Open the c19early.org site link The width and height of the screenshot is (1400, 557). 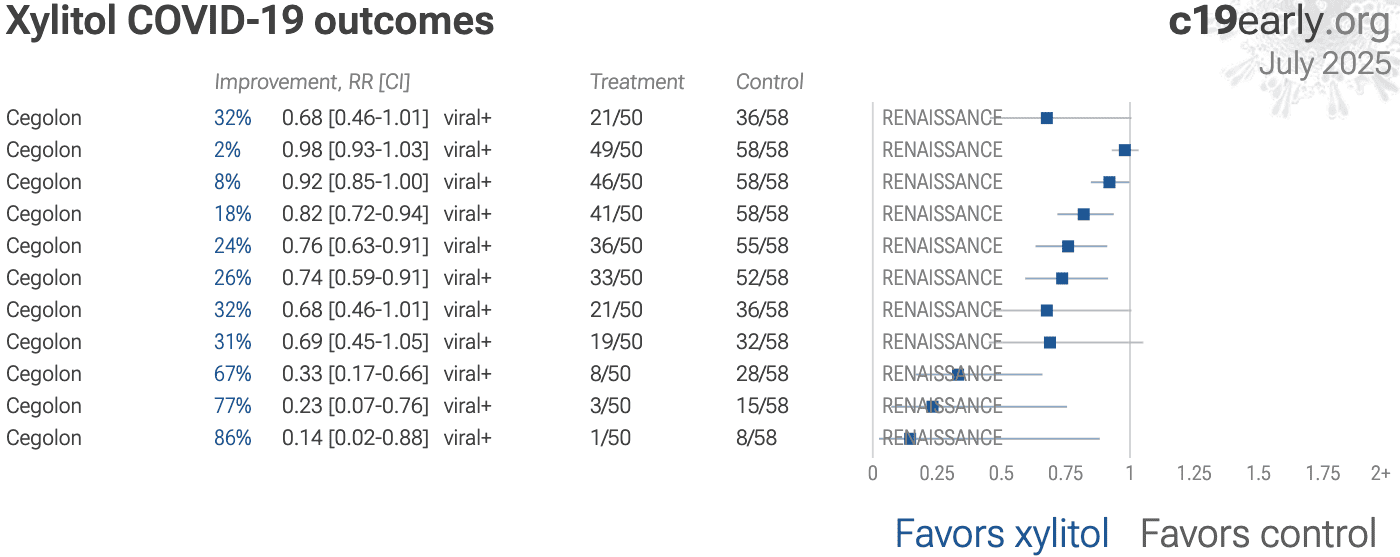[x=1279, y=22]
